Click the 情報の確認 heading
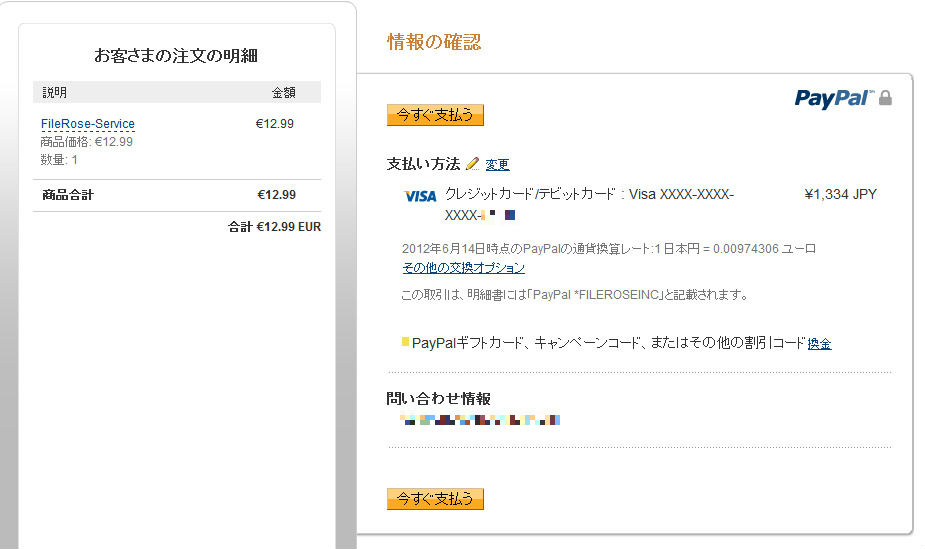 [434, 42]
